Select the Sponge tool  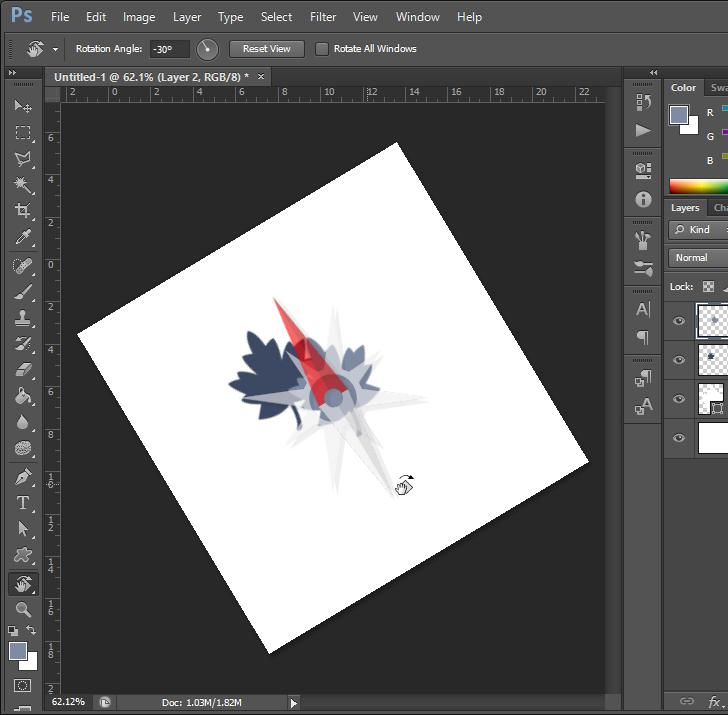point(23,448)
